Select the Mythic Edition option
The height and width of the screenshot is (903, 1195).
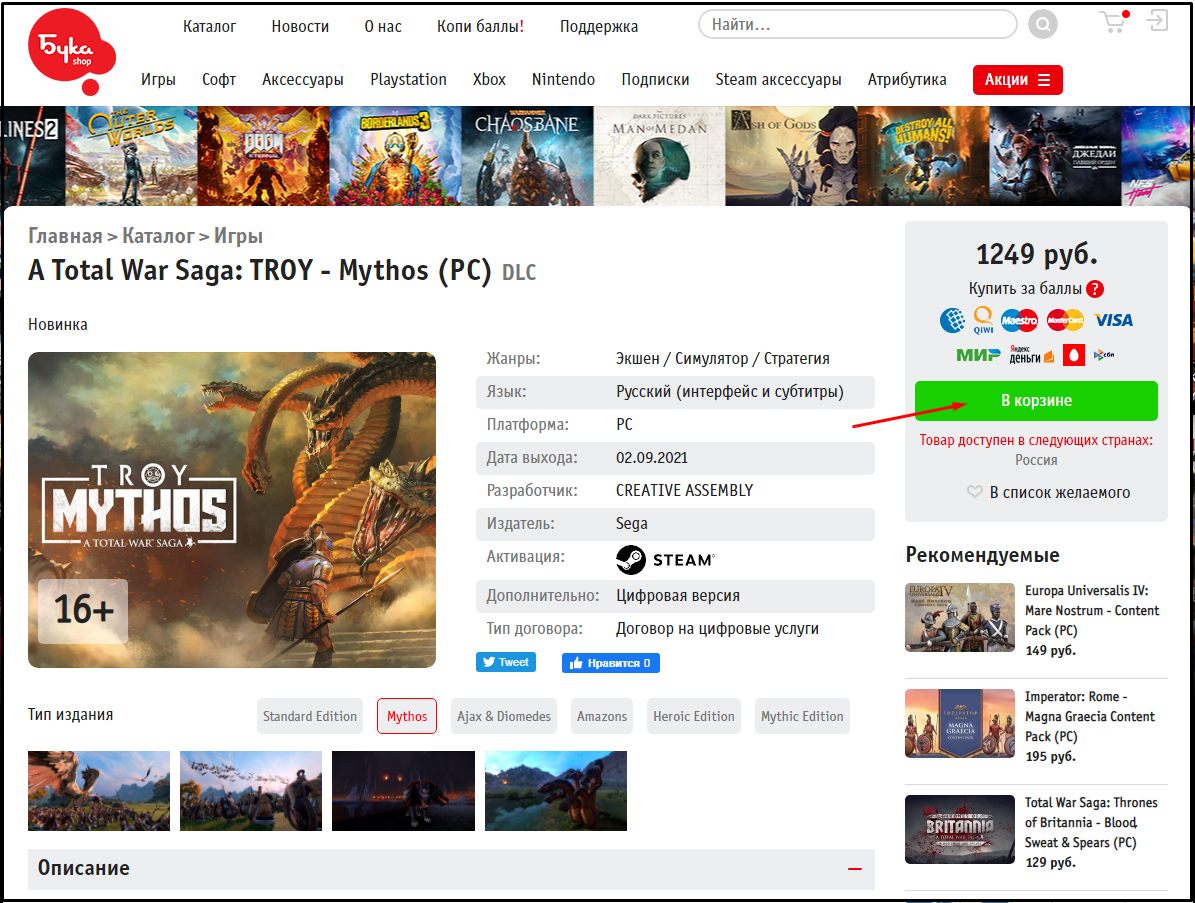(x=802, y=716)
